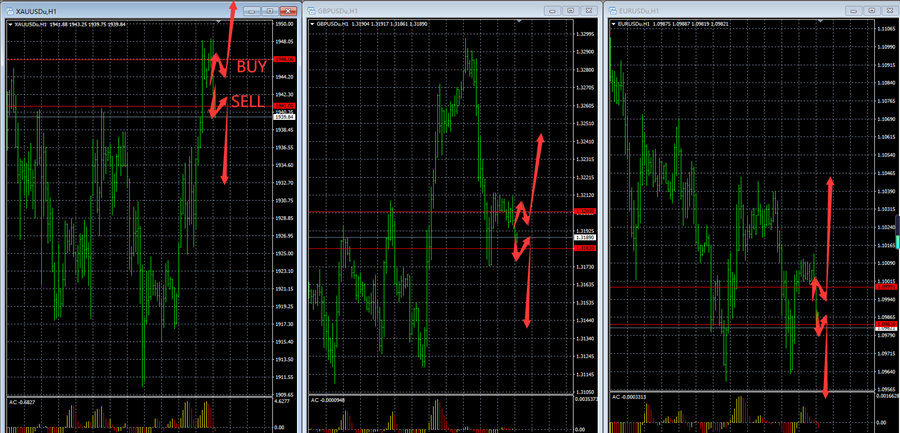Maximize the XAUUSDu,H1 chart window
Viewport: 900px width, 433px height.
coord(268,9)
